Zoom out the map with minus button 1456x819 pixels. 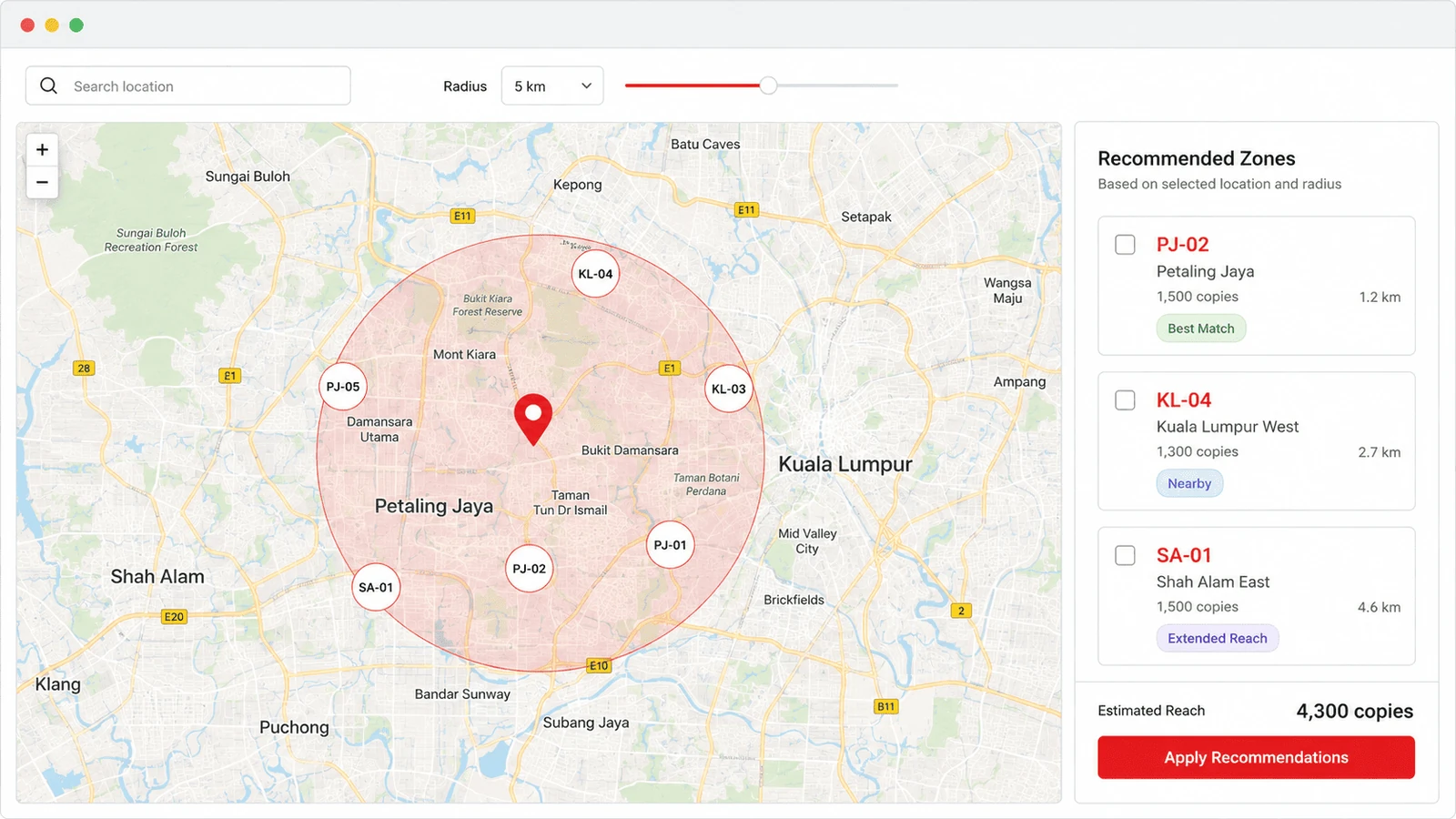point(42,182)
